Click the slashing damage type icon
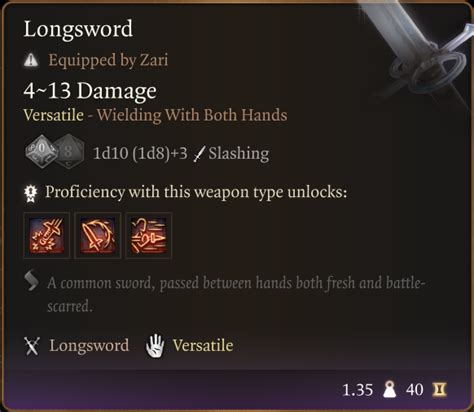 click(199, 155)
